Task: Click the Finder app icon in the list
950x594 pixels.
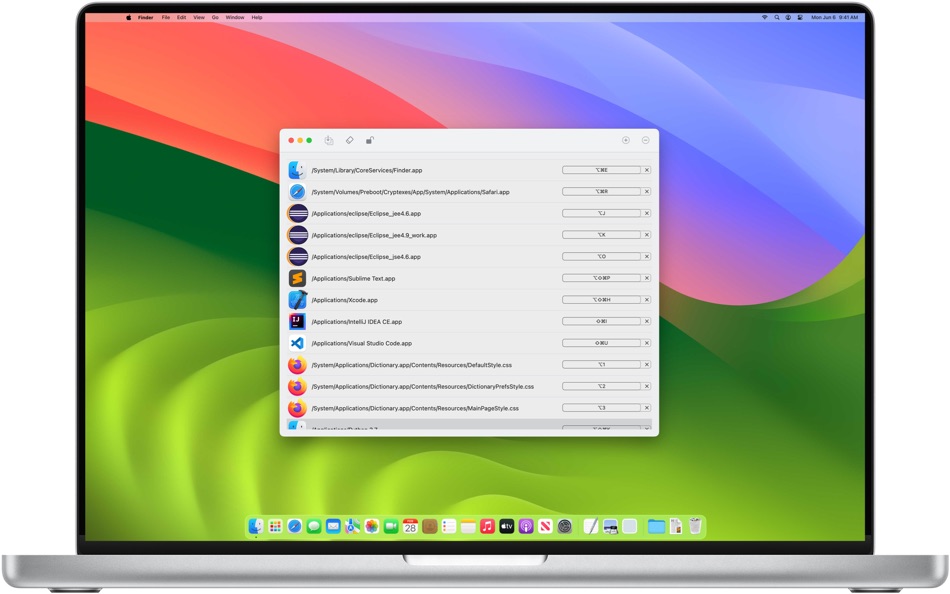Action: 297,170
